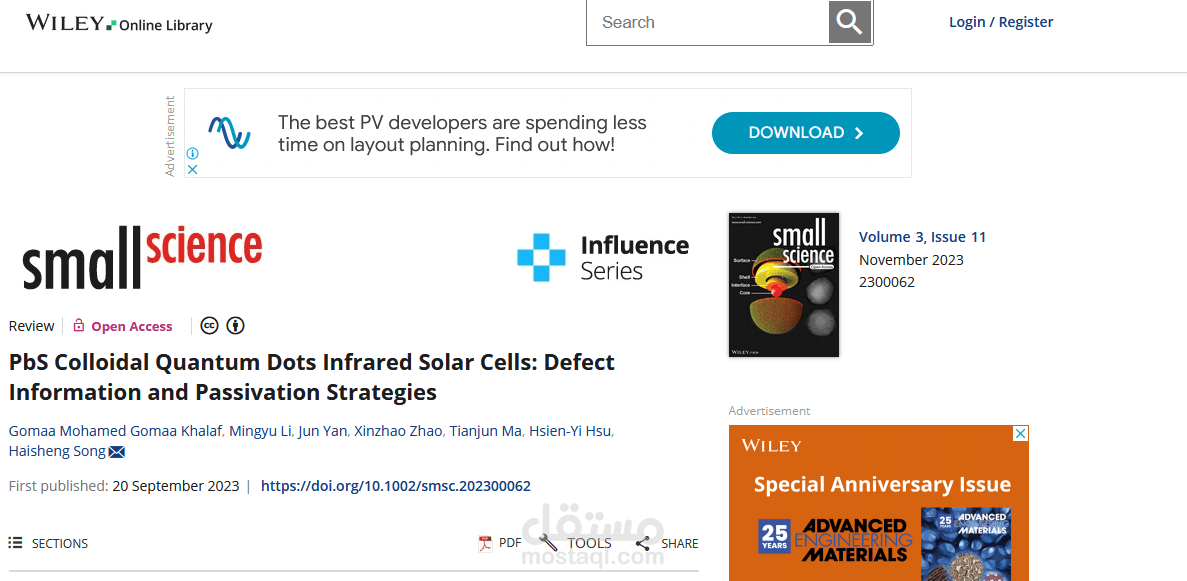Click Register in the header

tap(1025, 21)
